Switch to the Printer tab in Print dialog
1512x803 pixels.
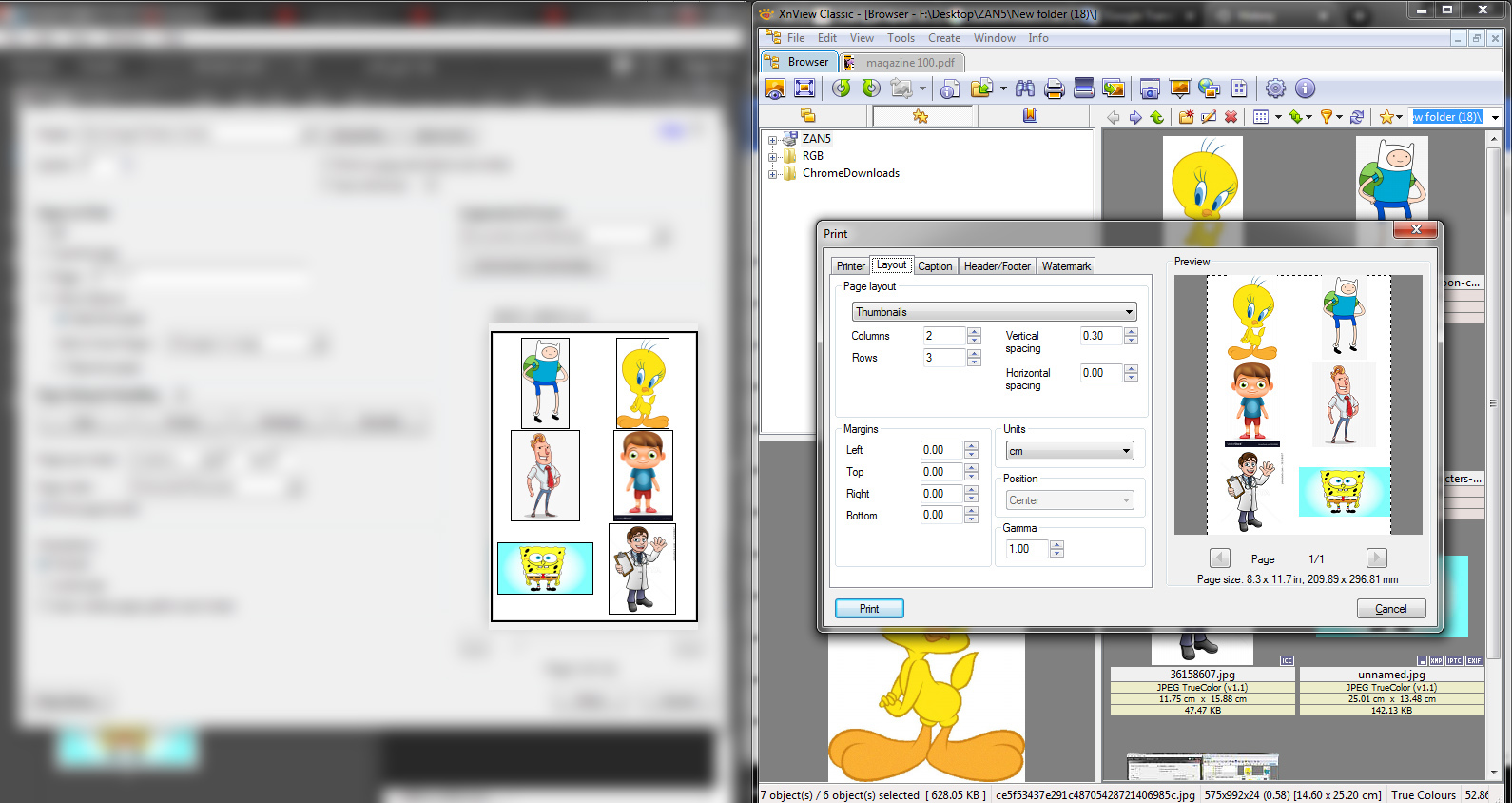tap(851, 266)
